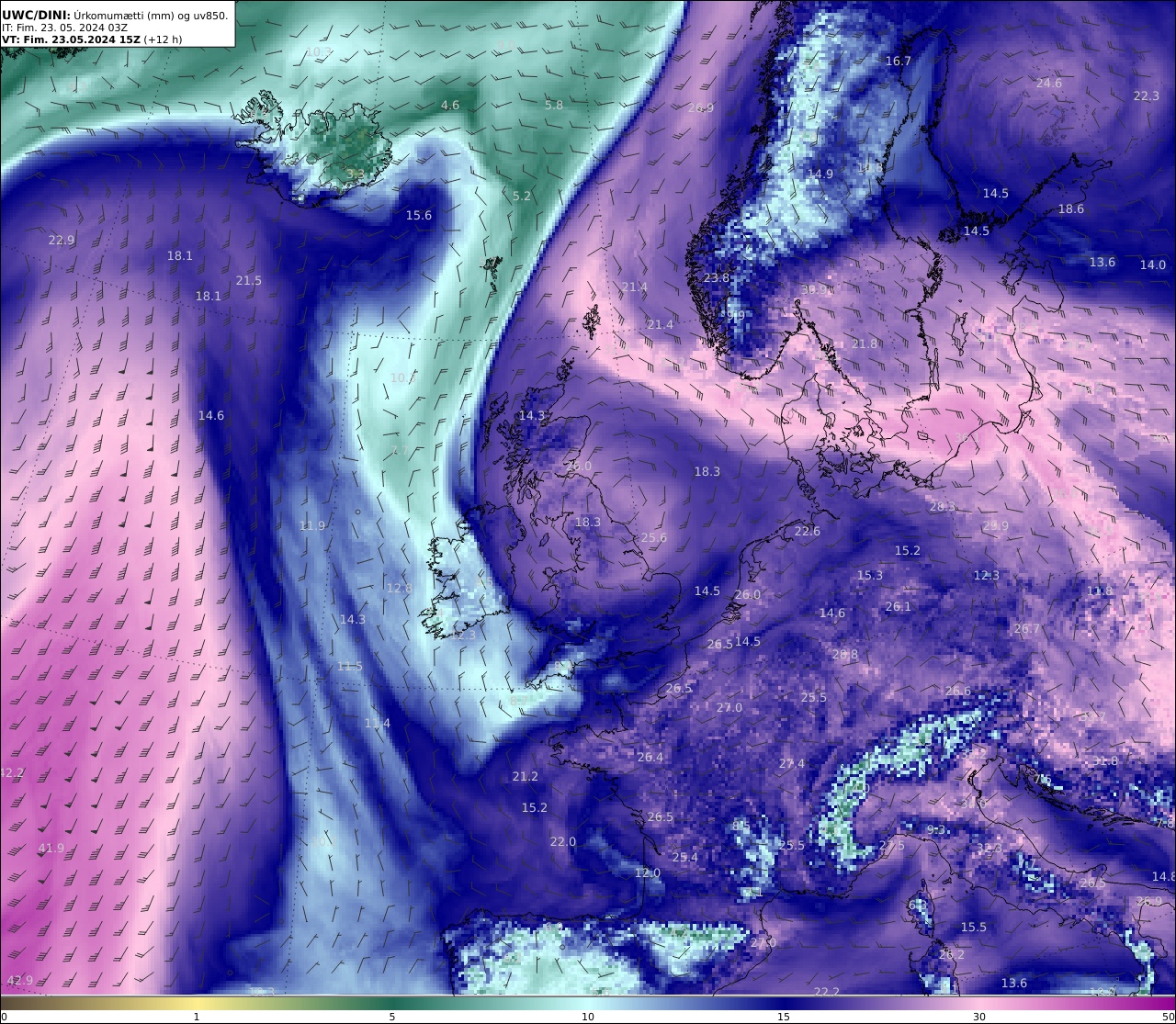Screen dimensions: 1176x1024
Task: Click the 3.3 value on Iceland
Action: click(355, 174)
